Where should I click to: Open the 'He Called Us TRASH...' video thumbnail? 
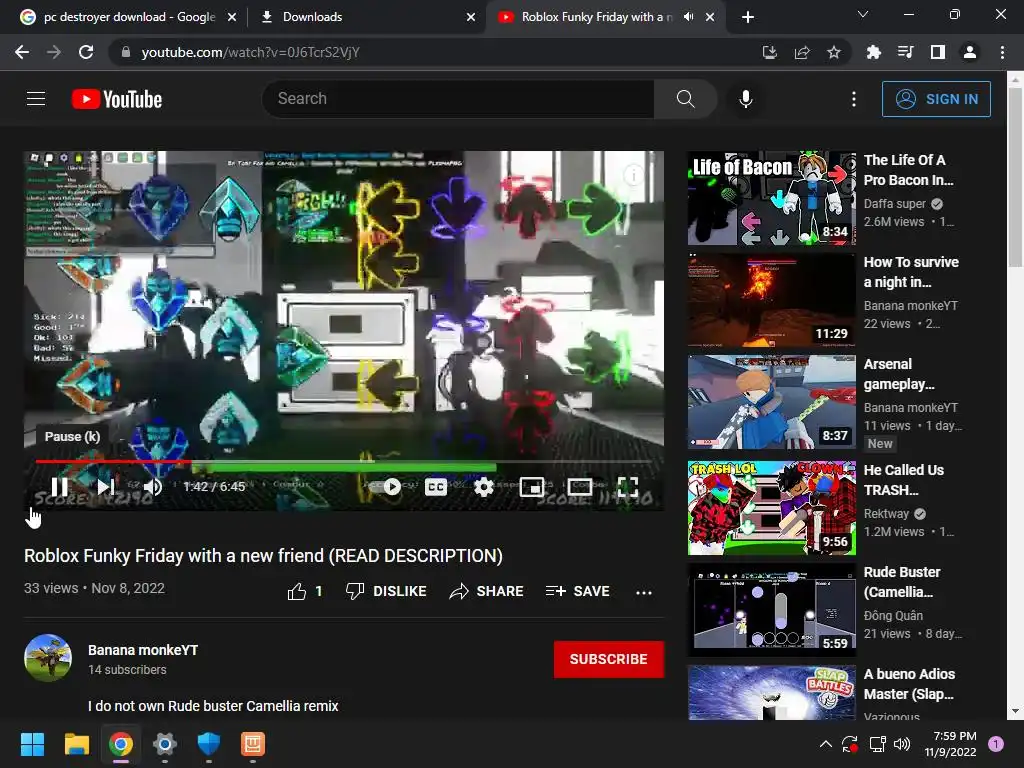pyautogui.click(x=771, y=507)
